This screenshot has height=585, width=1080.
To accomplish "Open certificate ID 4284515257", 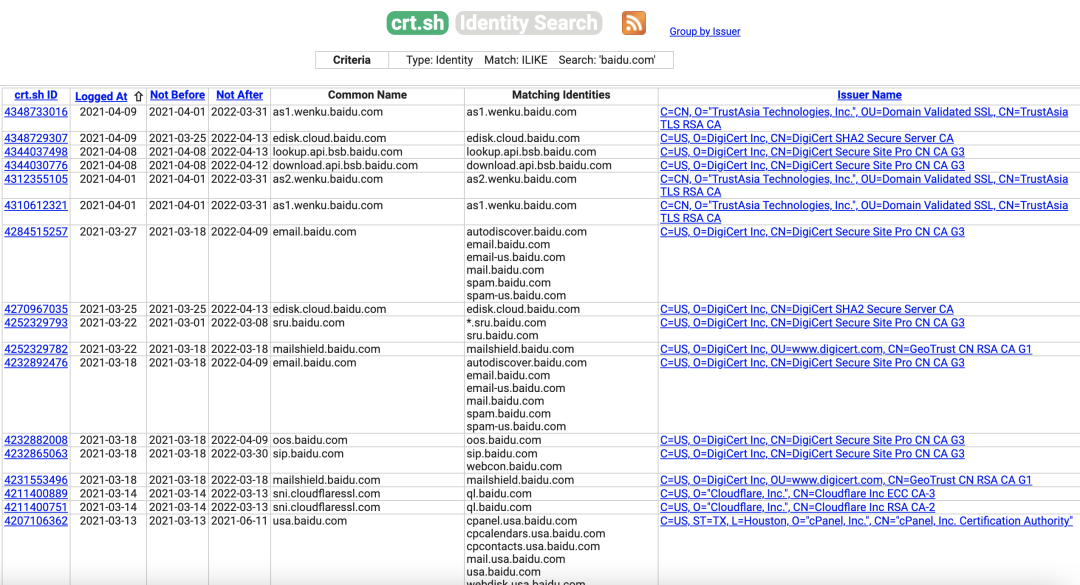I will pyautogui.click(x=36, y=232).
